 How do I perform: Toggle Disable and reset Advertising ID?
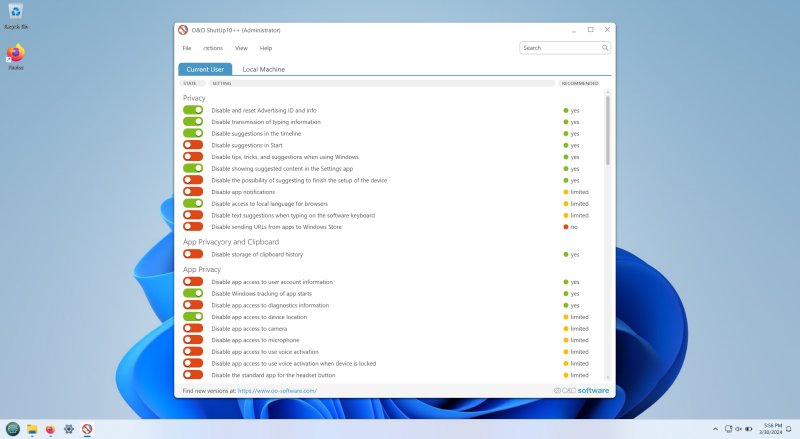[x=193, y=110]
